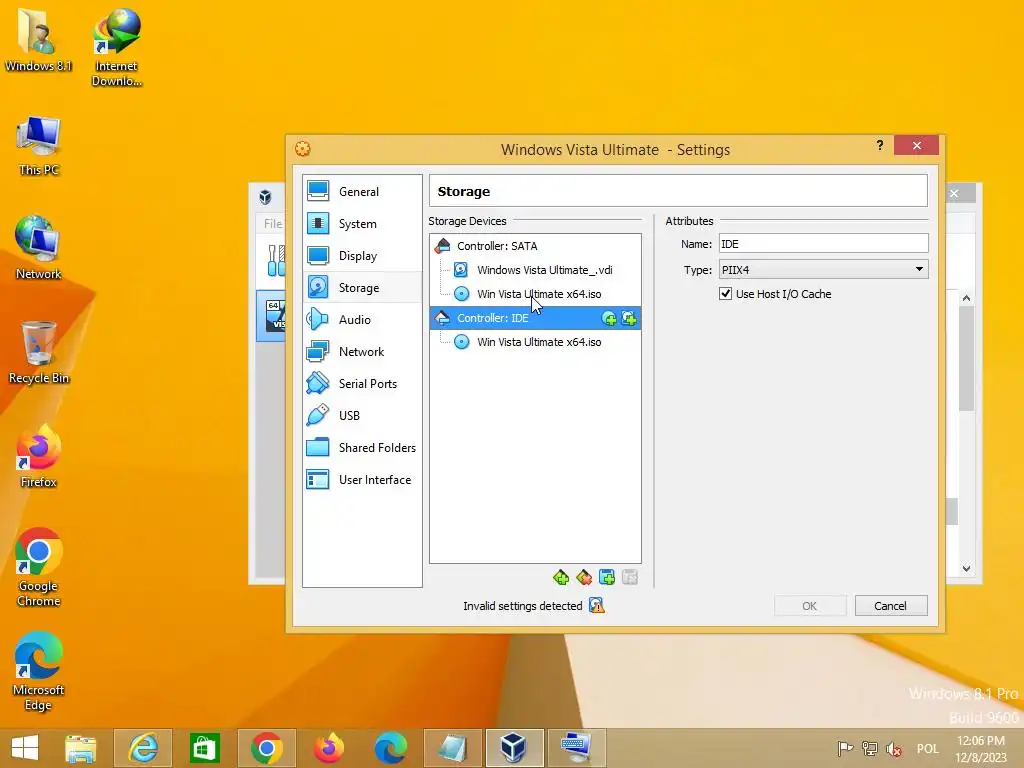The height and width of the screenshot is (768, 1024).
Task: Open the USB settings category
Action: [x=362, y=415]
